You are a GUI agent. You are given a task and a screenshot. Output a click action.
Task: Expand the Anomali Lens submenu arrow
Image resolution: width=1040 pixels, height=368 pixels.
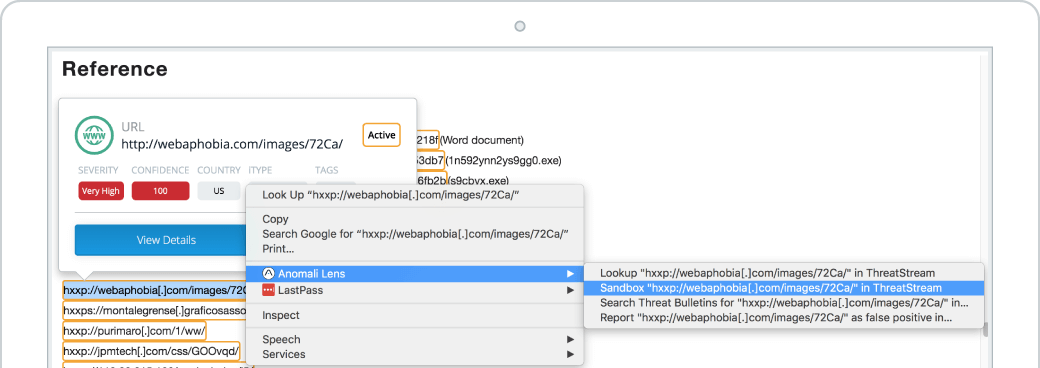pyautogui.click(x=570, y=273)
